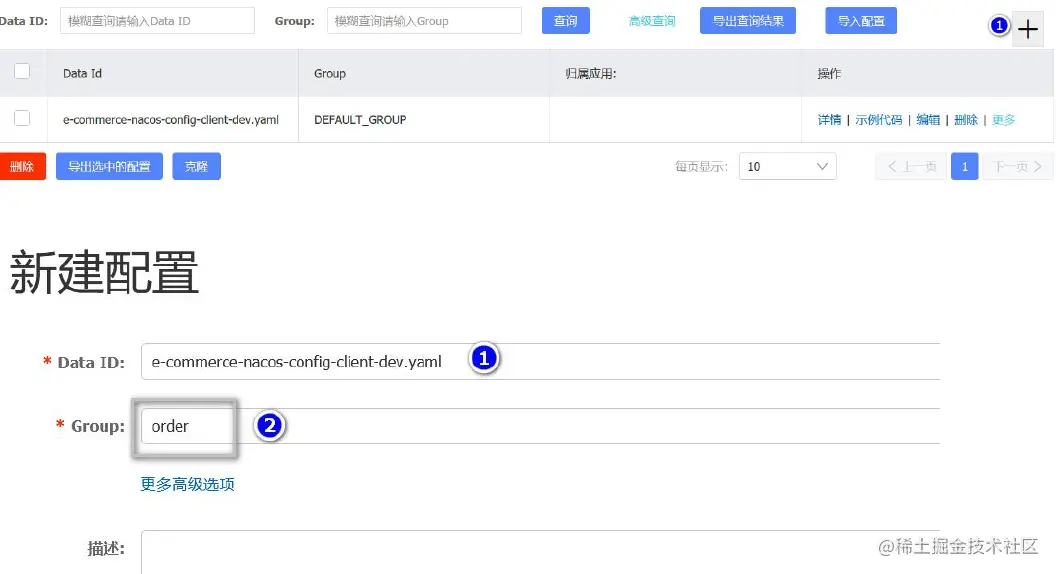Click the red 删除 delete button

click(x=22, y=166)
